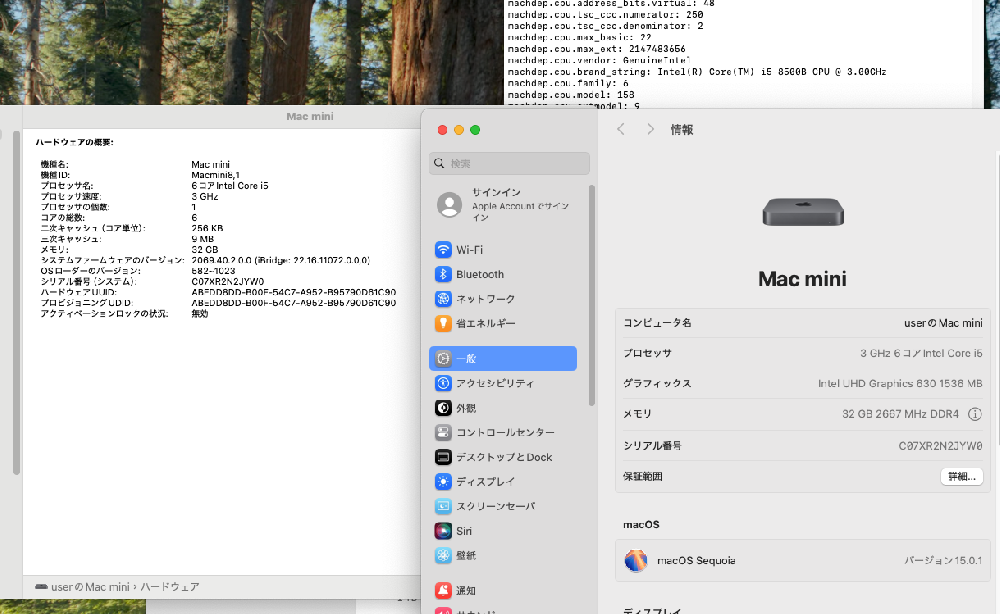The image size is (1000, 614).
Task: Click the memory info (i) icon
Action: [x=974, y=414]
